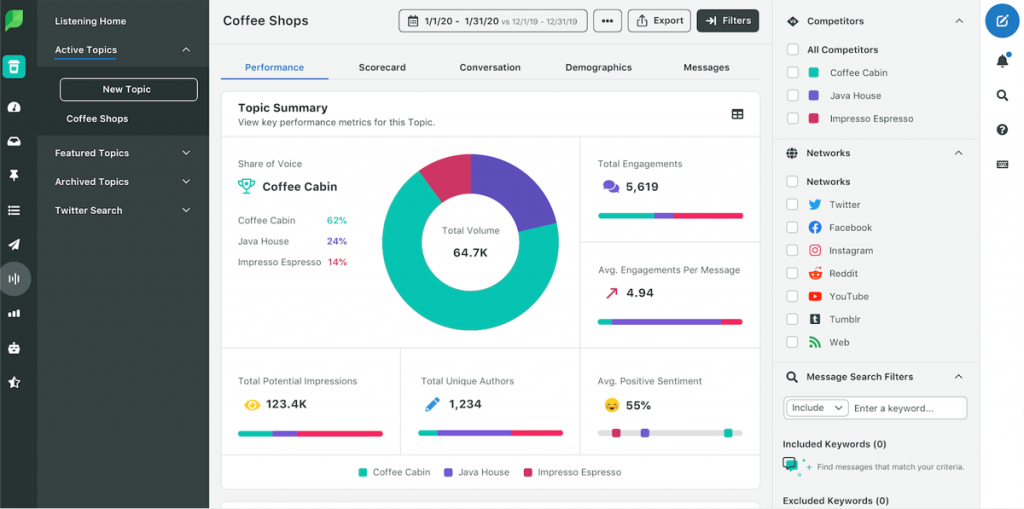Check the Java House competitor checkbox

coord(793,95)
